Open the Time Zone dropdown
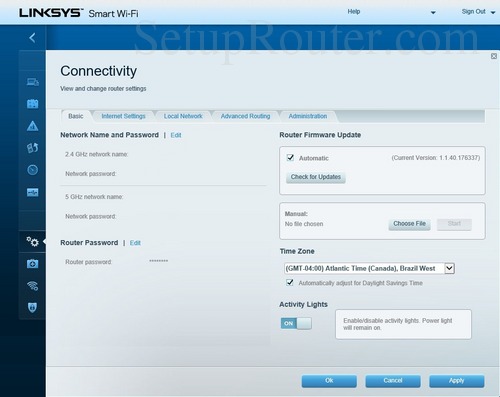The image size is (500, 397). [369, 268]
